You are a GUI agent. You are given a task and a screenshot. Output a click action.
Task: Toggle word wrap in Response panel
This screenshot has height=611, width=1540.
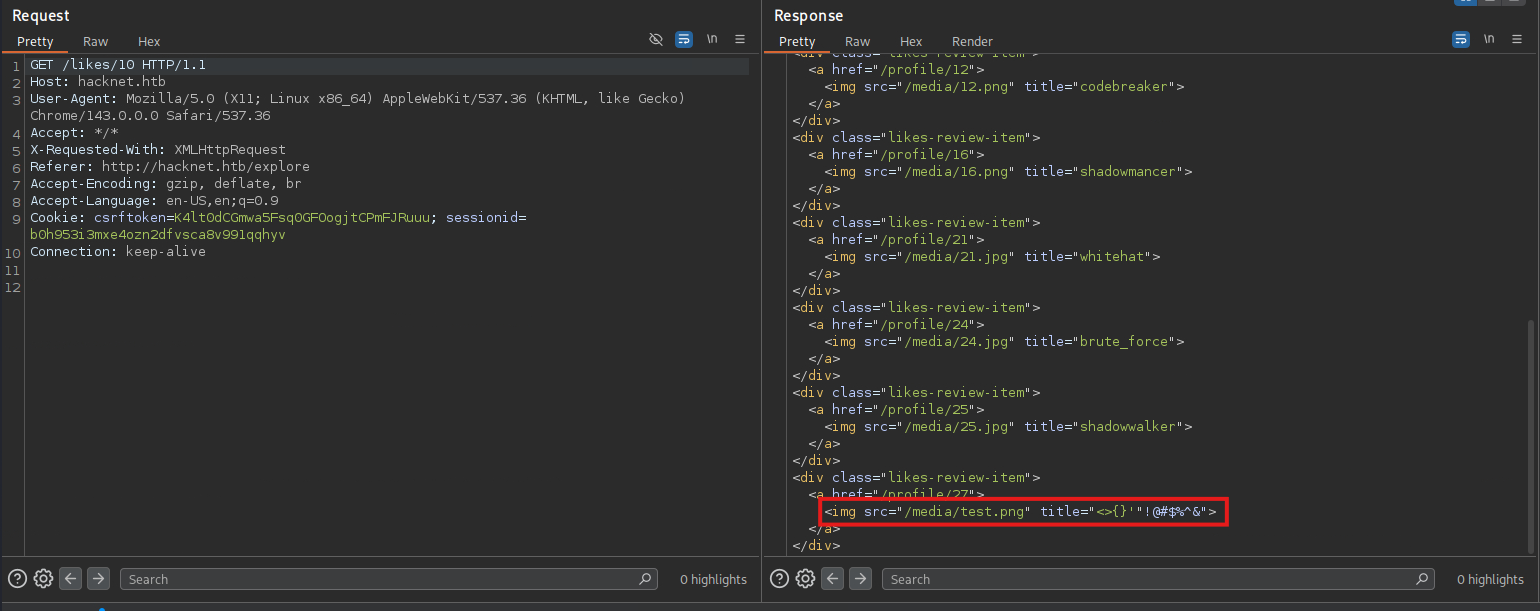1461,40
